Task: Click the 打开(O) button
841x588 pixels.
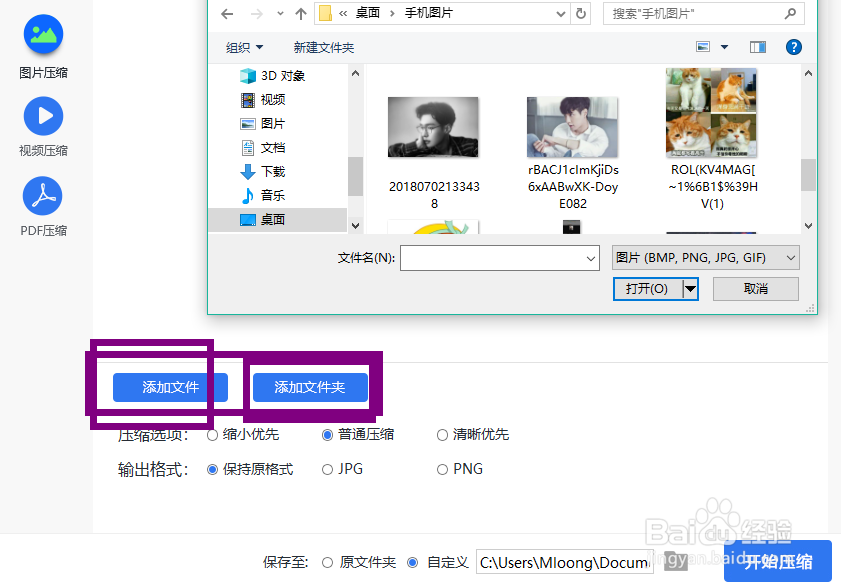Action: (648, 289)
